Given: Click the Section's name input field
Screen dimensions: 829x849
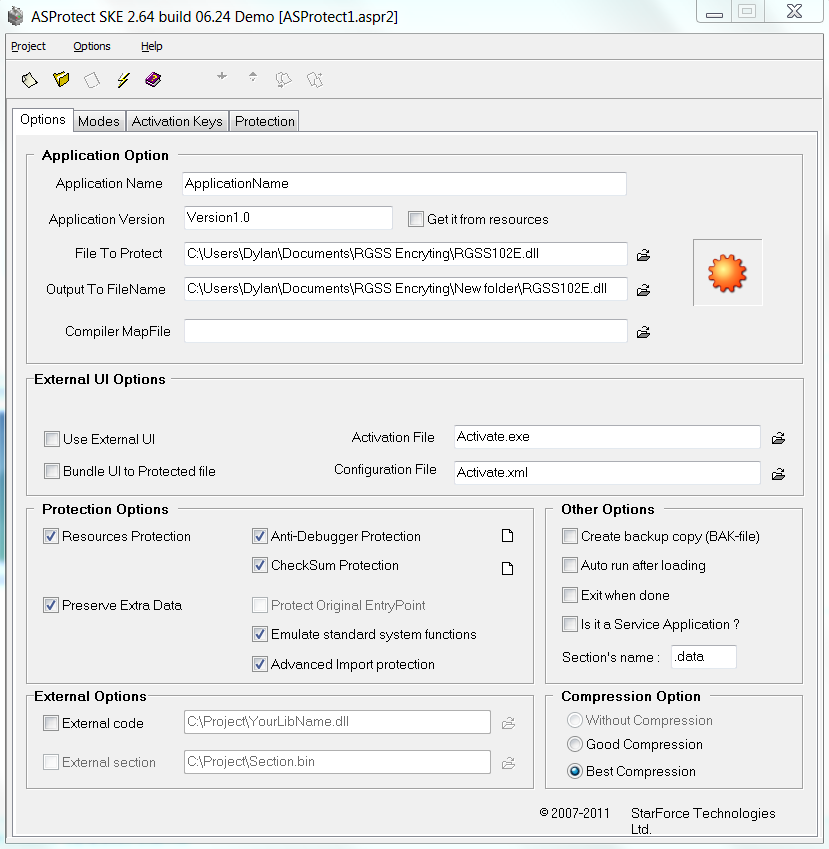Looking at the screenshot, I should [703, 657].
